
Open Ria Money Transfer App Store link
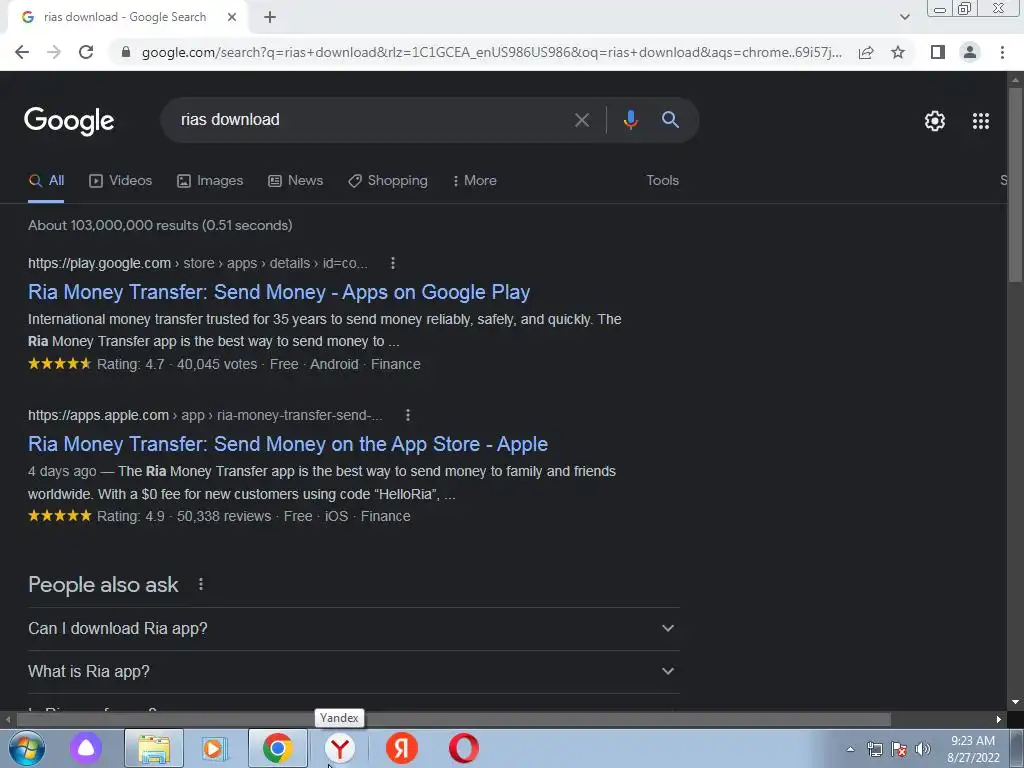288,444
